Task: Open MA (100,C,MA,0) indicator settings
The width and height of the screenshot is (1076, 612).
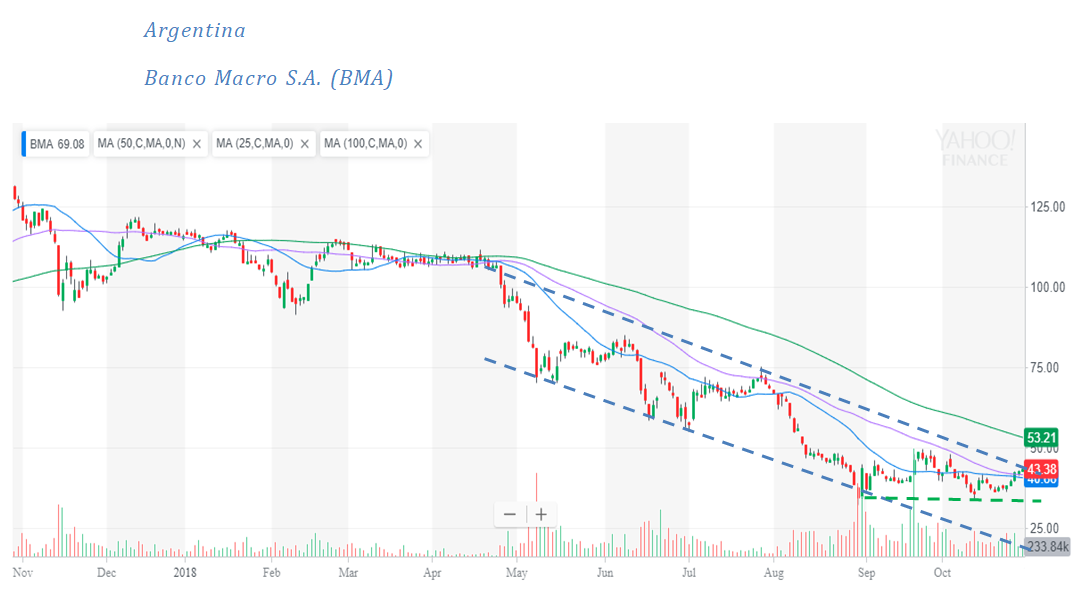Action: [366, 143]
